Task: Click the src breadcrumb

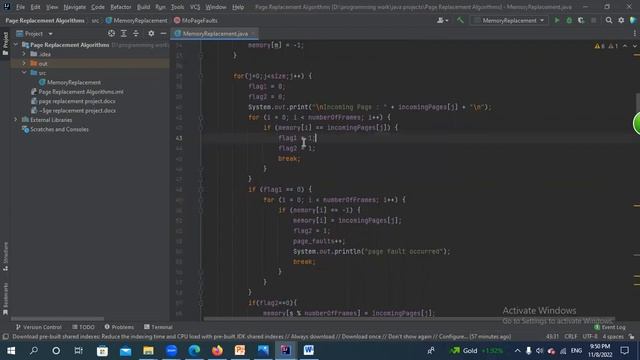Action: coord(95,20)
